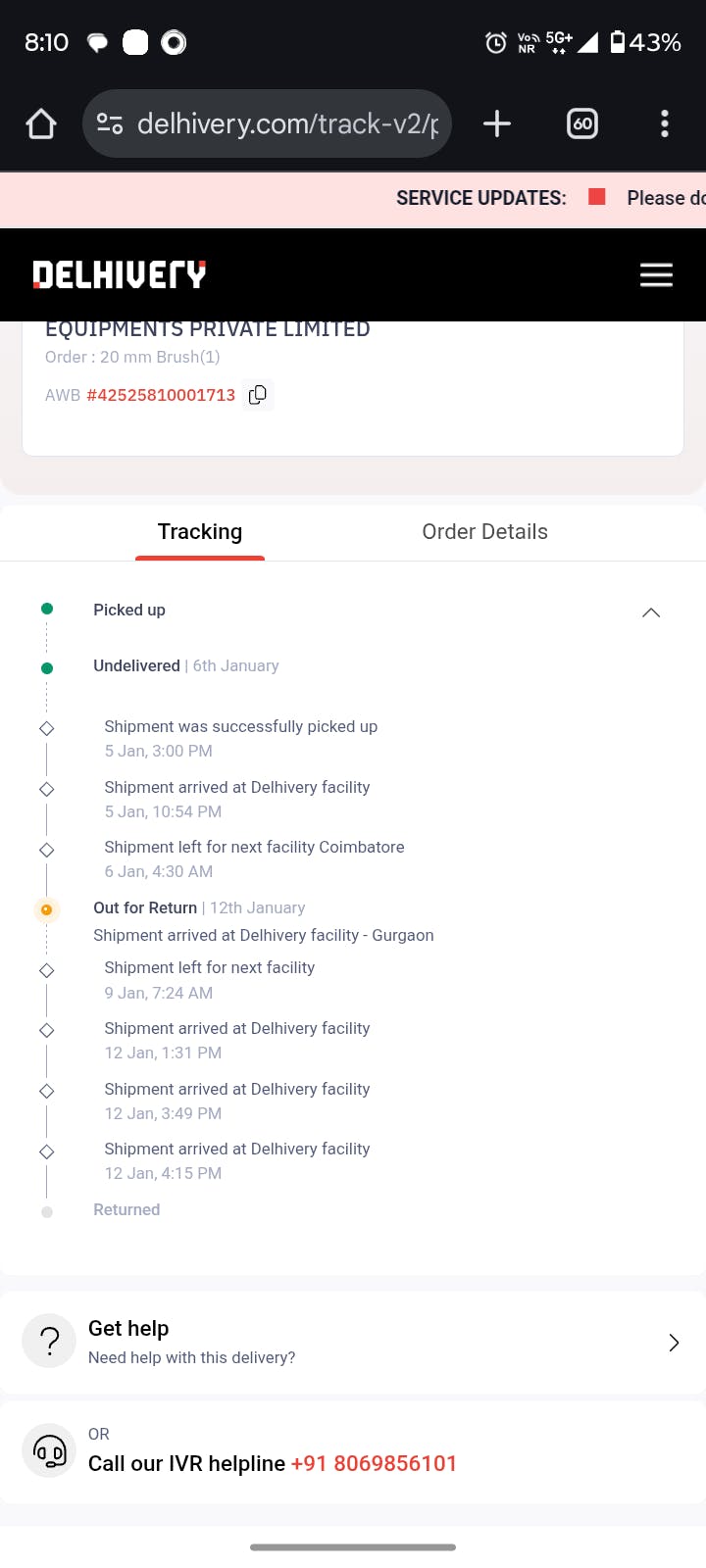The width and height of the screenshot is (706, 1568).
Task: Tap the SERVICE UPDATES banner
Action: pyautogui.click(x=480, y=199)
